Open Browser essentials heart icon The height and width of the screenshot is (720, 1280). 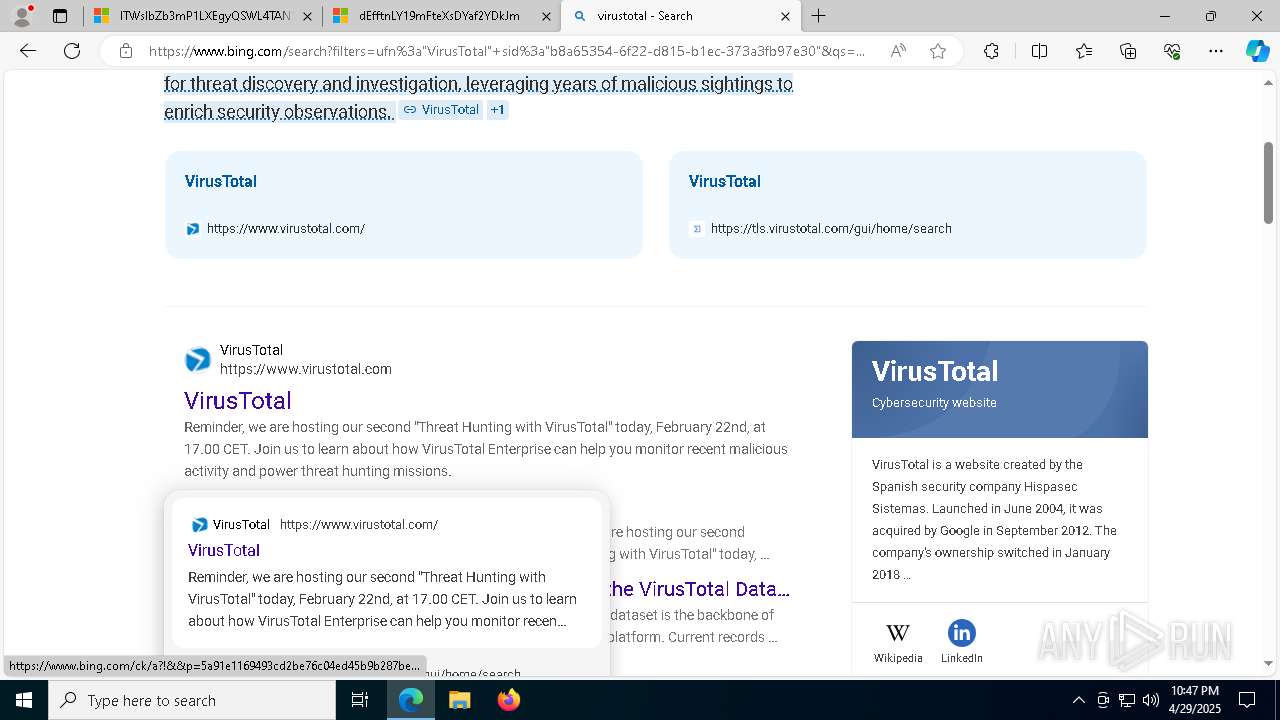click(x=1172, y=51)
